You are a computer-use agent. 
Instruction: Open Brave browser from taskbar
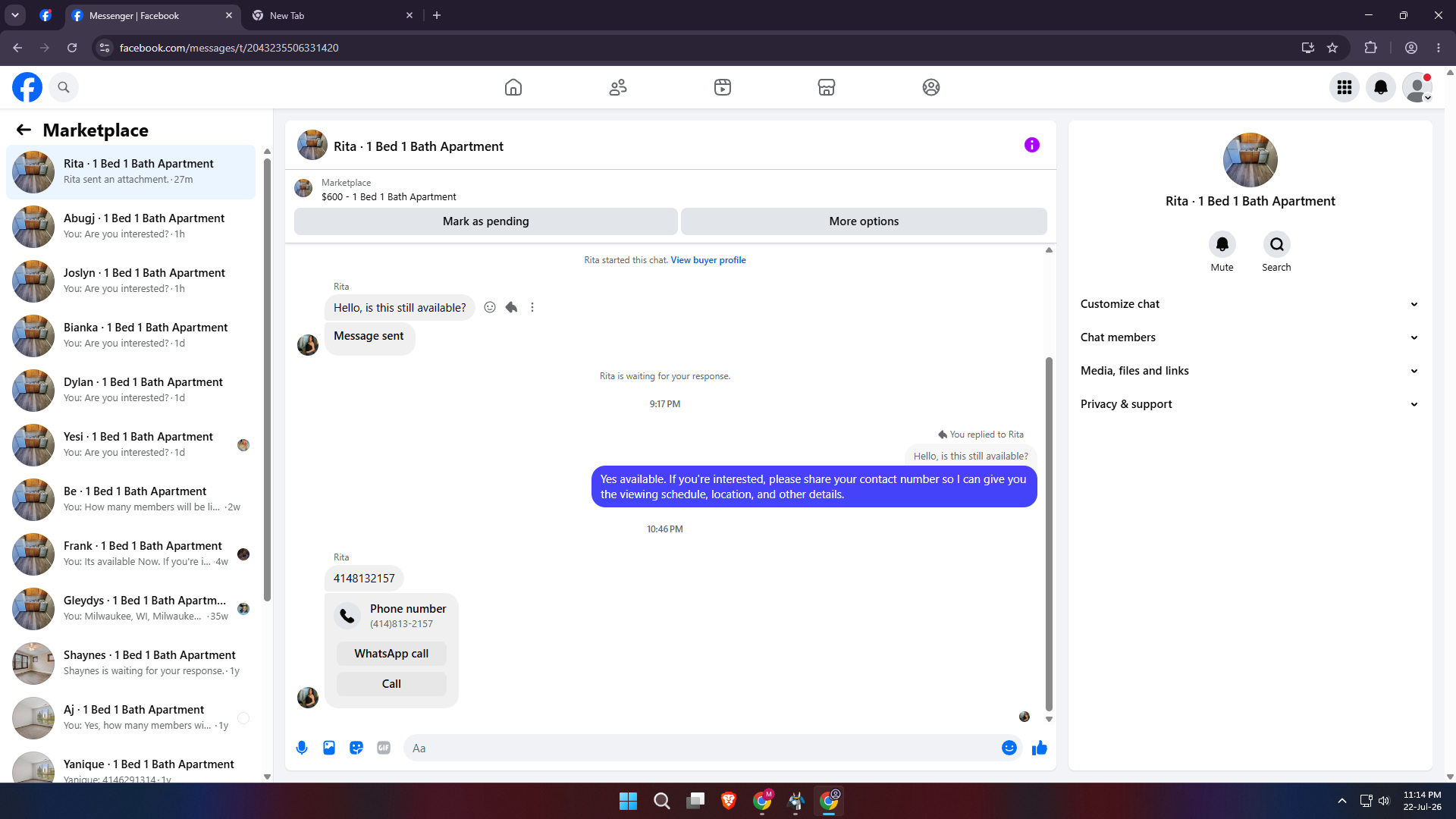(x=729, y=801)
